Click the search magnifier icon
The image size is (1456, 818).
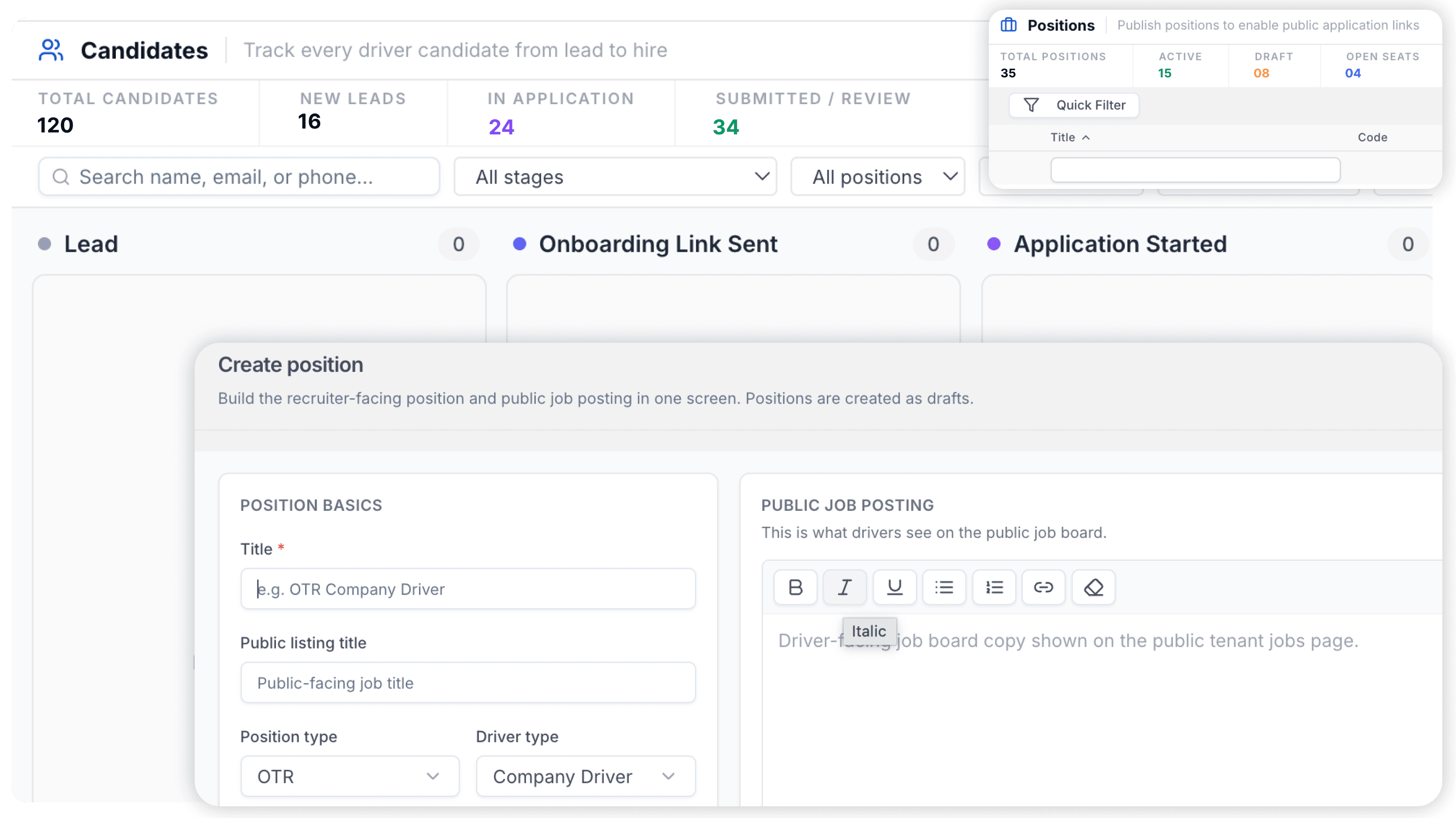pyautogui.click(x=60, y=177)
